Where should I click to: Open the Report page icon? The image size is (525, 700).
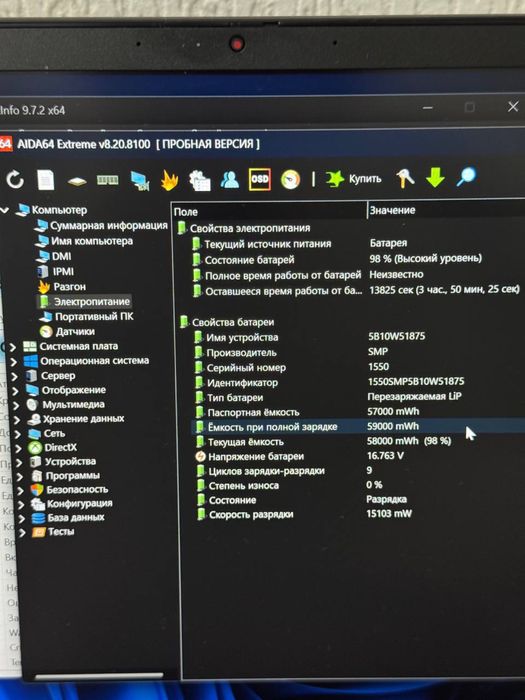(x=46, y=180)
